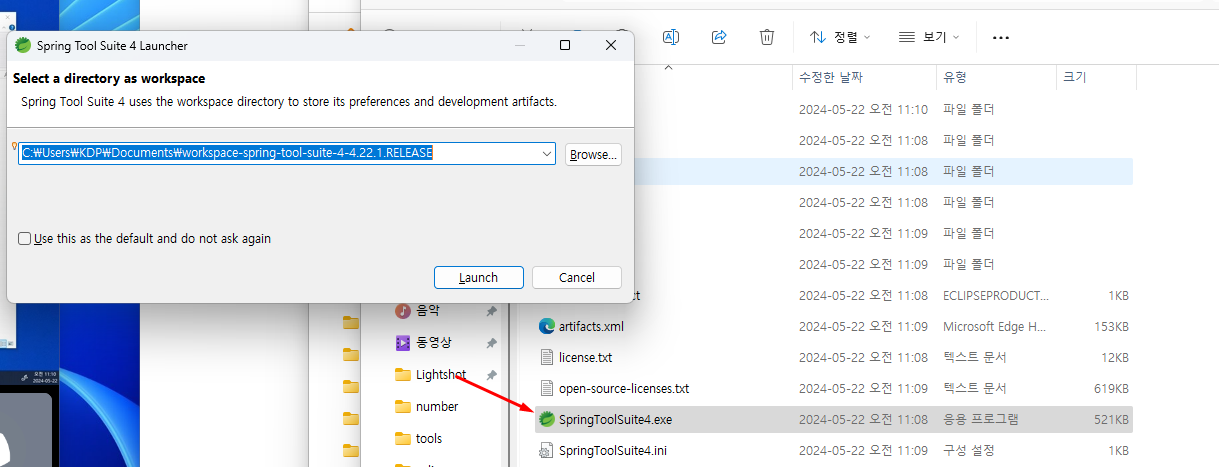
Task: Click '텍스트 문서' type in license.txt row
Action: pyautogui.click(x=974, y=357)
